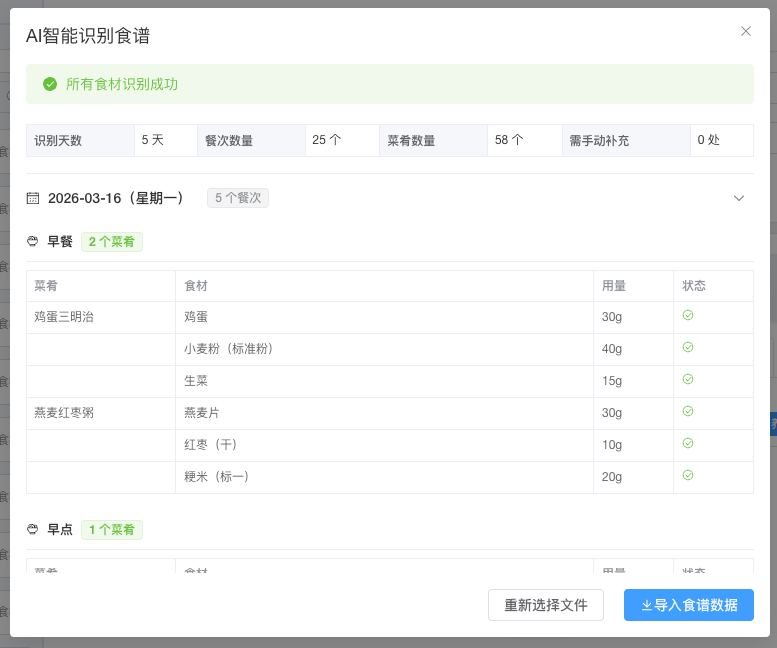The image size is (777, 648).
Task: Close the AI智能识别食谱 dialog
Action: click(745, 31)
